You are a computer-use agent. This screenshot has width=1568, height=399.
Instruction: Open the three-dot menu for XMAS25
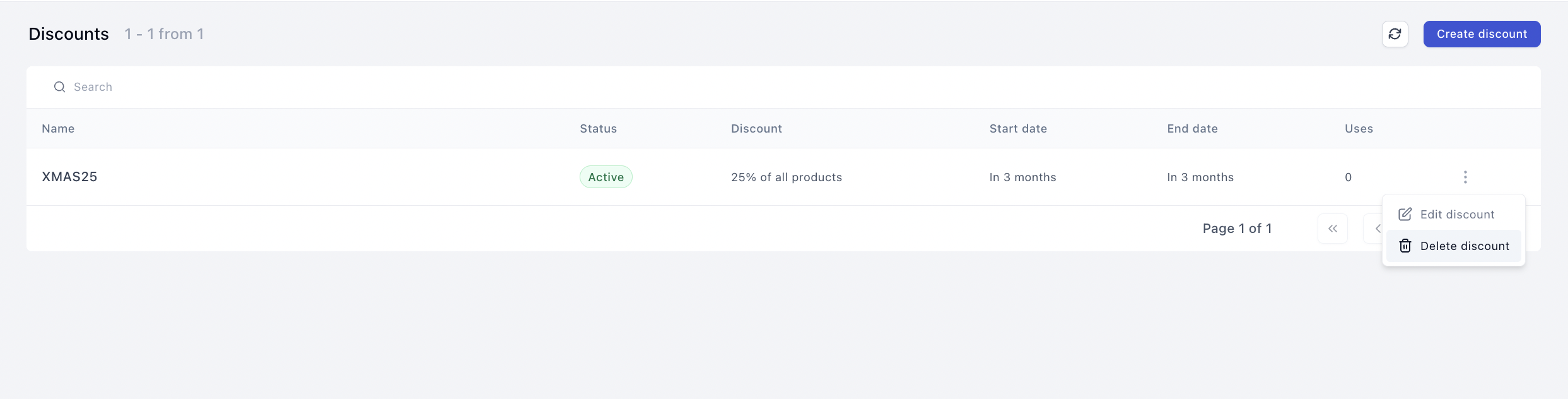point(1465,177)
